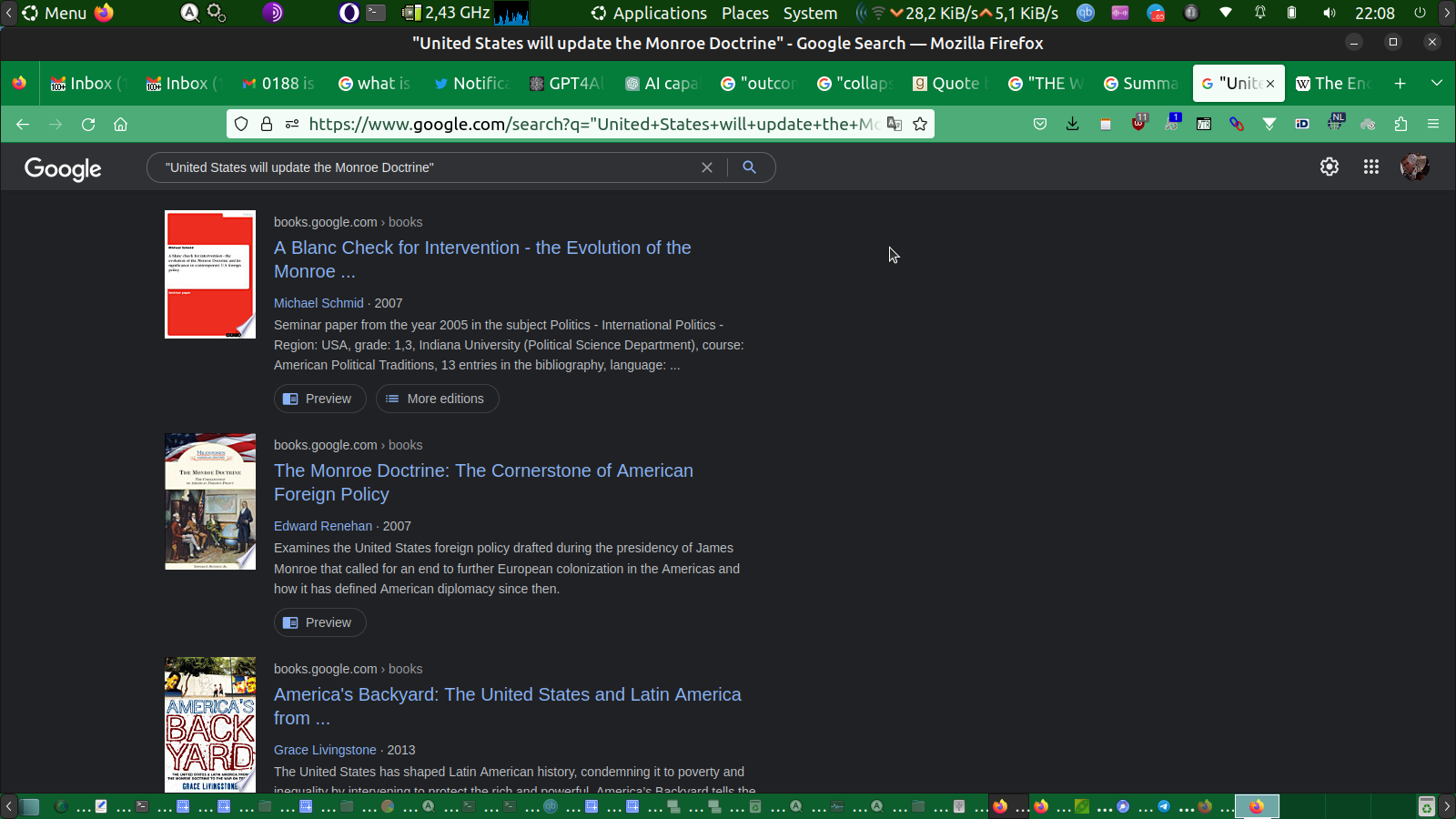Click author link Michael Schmid
The width and height of the screenshot is (1456, 819).
[x=318, y=303]
